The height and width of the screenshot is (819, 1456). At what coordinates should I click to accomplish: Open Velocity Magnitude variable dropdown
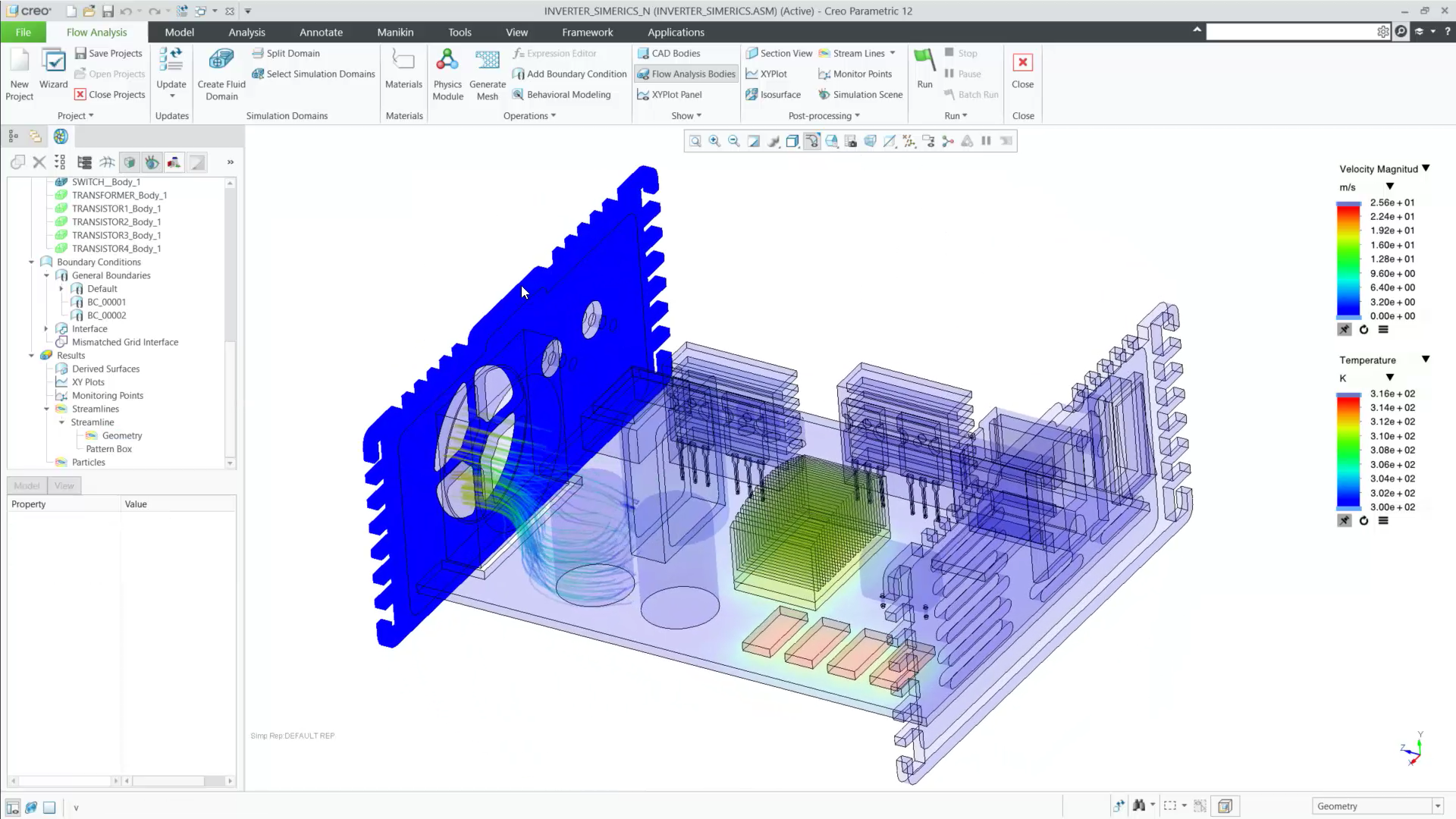coord(1426,168)
